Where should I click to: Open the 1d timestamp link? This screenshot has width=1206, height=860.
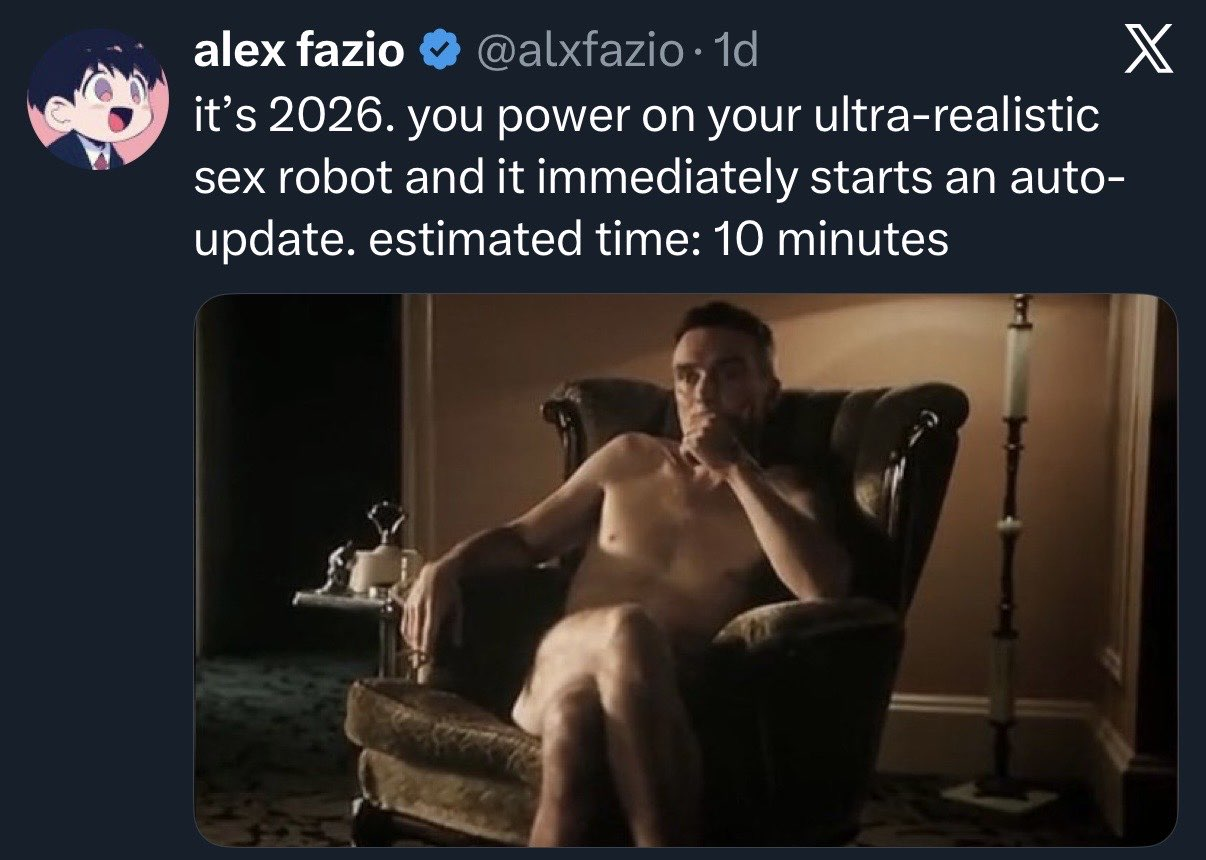coord(731,52)
